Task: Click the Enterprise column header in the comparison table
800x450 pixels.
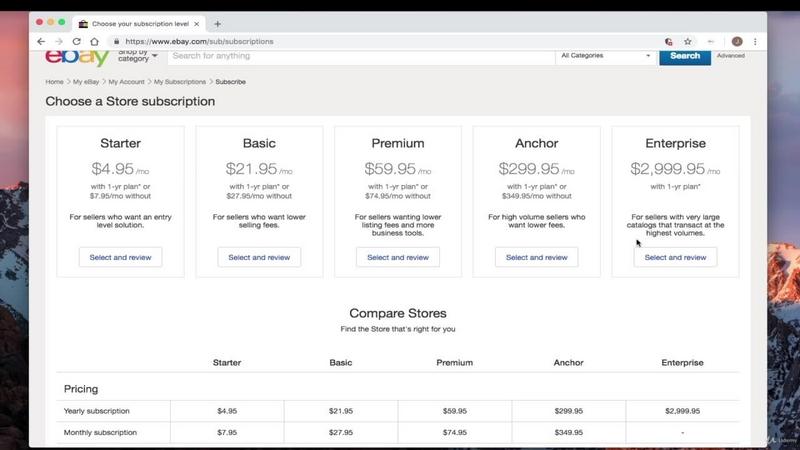Action: point(682,363)
